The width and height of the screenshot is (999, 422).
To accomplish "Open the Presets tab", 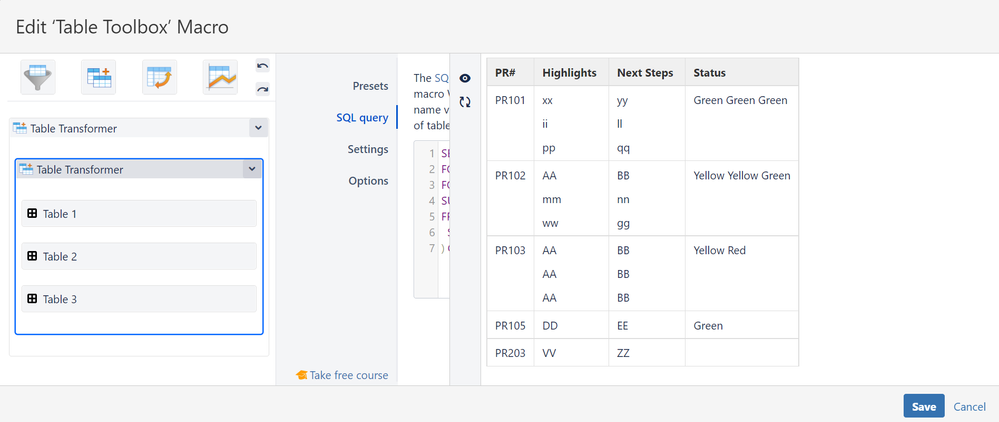I will pos(370,86).
